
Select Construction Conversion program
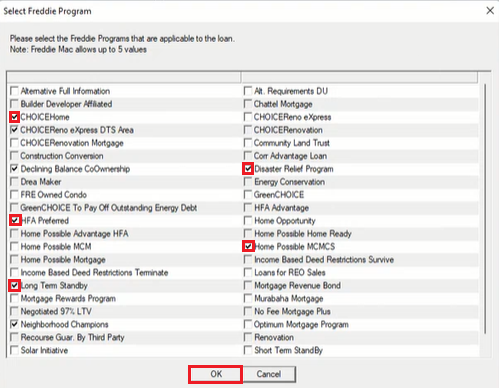pyautogui.click(x=14, y=156)
